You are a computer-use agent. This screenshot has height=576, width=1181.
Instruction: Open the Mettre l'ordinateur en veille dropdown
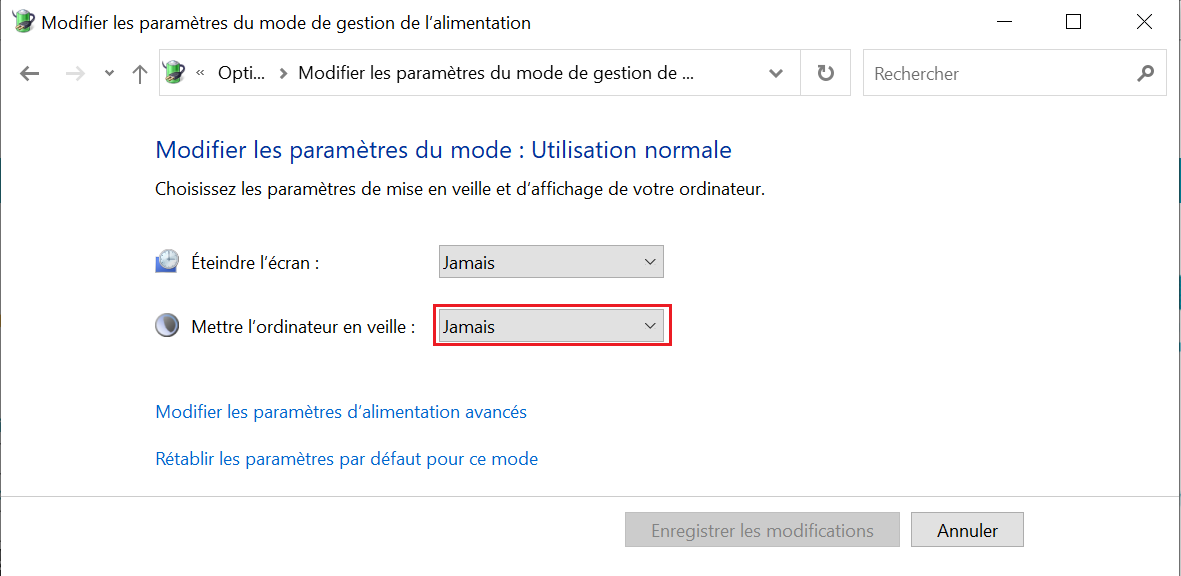(x=551, y=326)
